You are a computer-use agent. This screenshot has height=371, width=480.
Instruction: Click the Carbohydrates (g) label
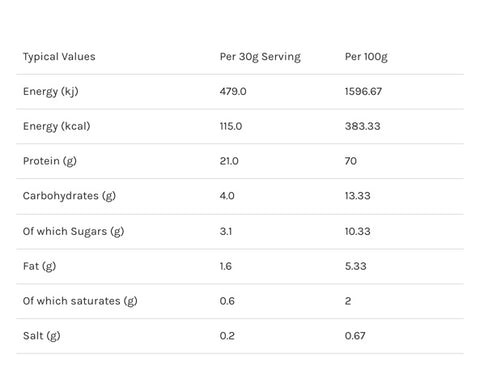[69, 196]
